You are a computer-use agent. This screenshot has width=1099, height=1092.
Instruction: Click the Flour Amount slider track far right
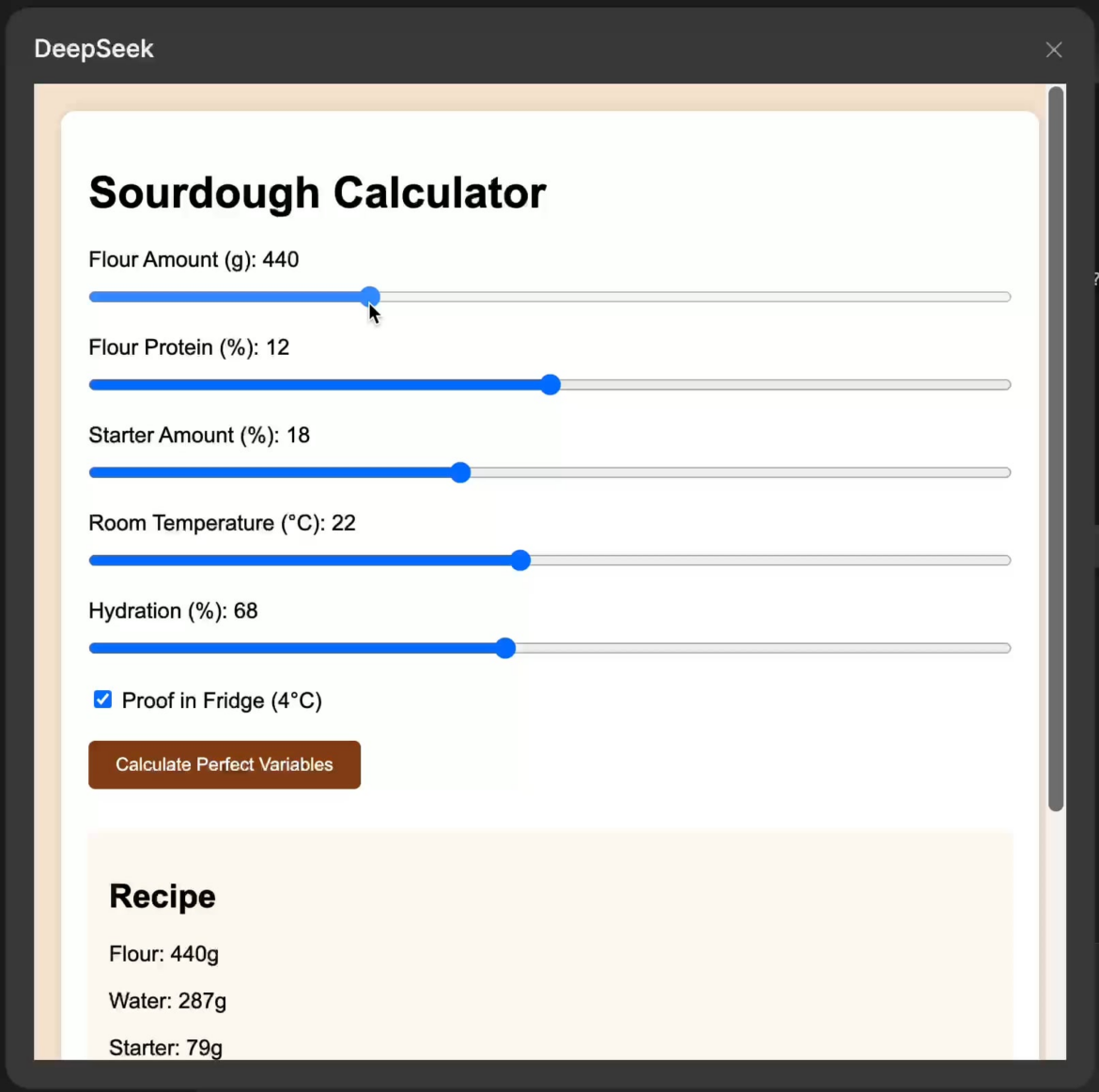(939, 297)
